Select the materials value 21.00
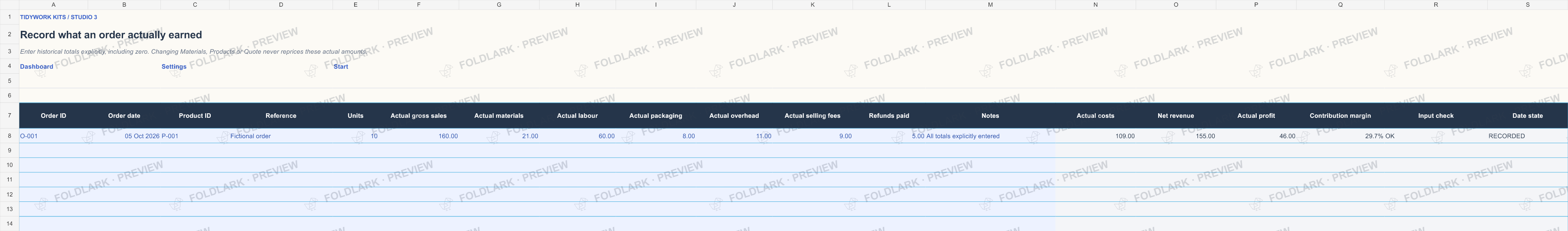Screen dimensions: 1568x231 tap(499, 136)
